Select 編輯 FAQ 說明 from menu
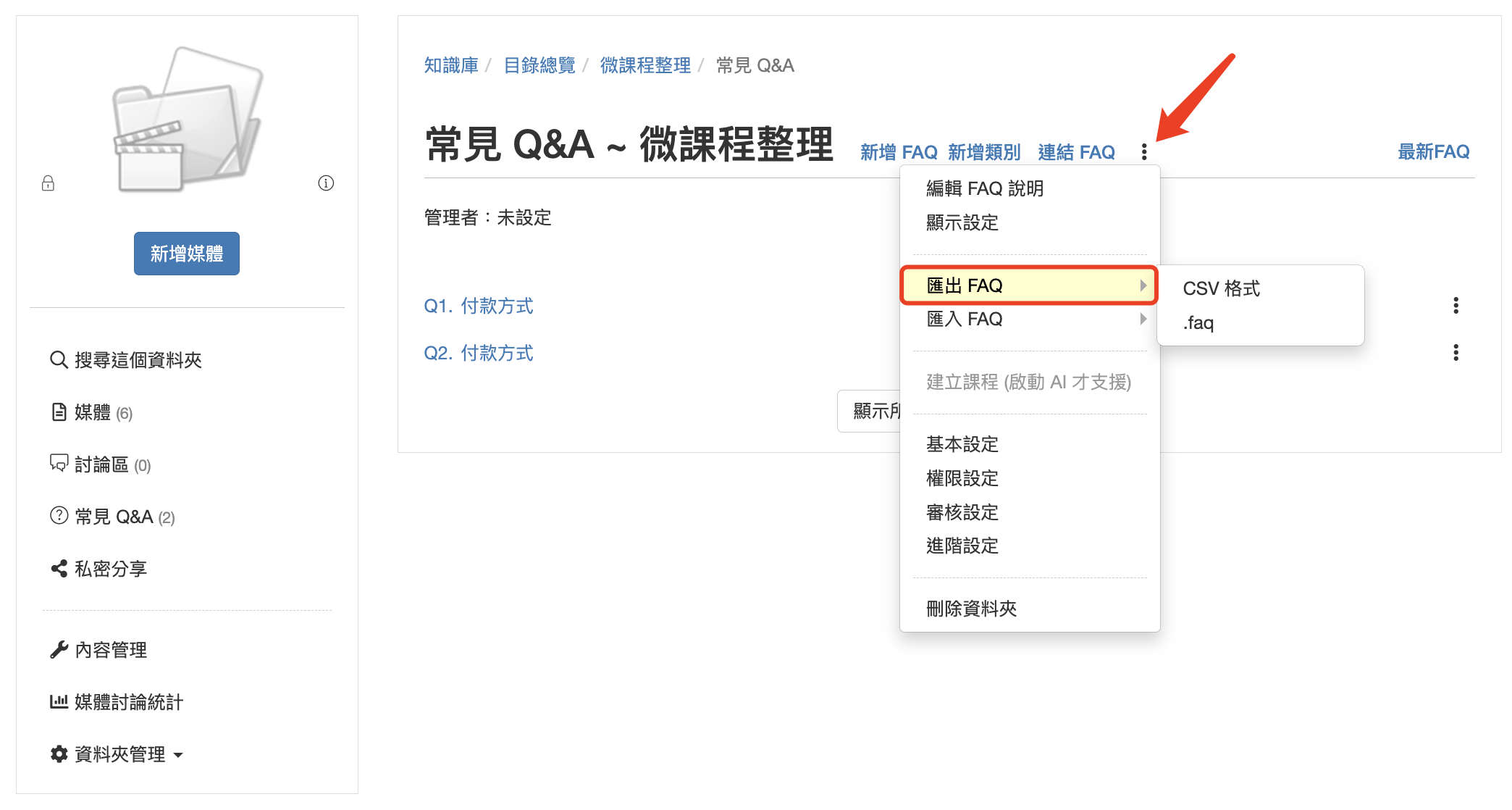Image resolution: width=1512 pixels, height=810 pixels. coord(985,188)
